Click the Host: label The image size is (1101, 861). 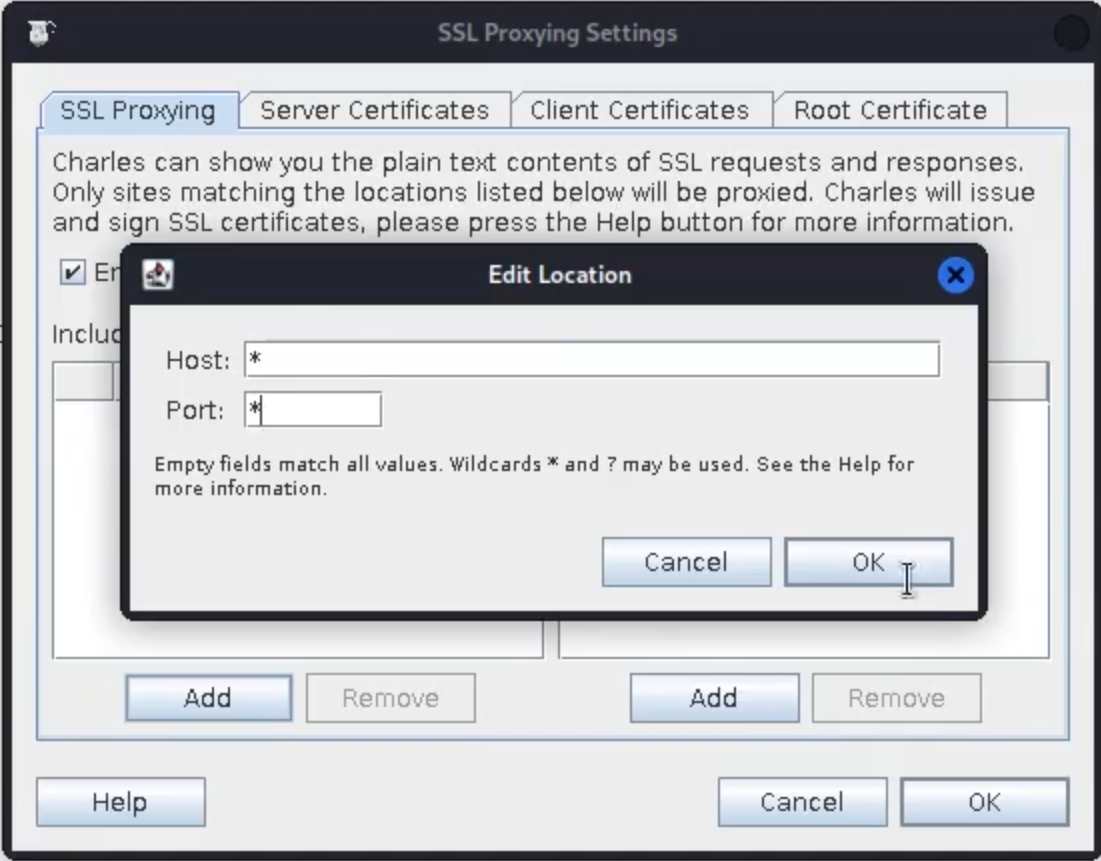click(x=198, y=360)
